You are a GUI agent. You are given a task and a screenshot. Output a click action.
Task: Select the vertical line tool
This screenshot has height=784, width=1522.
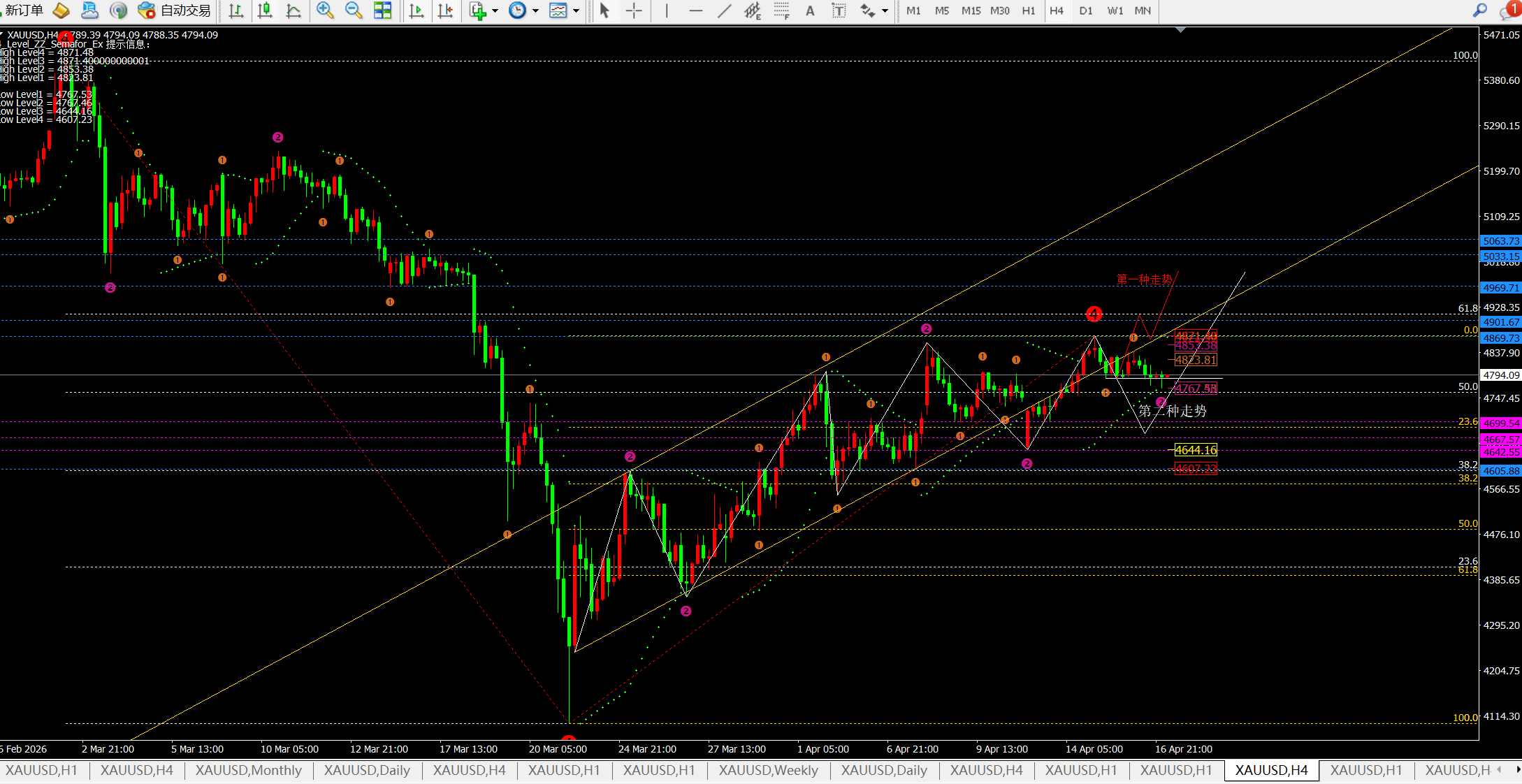[x=667, y=10]
